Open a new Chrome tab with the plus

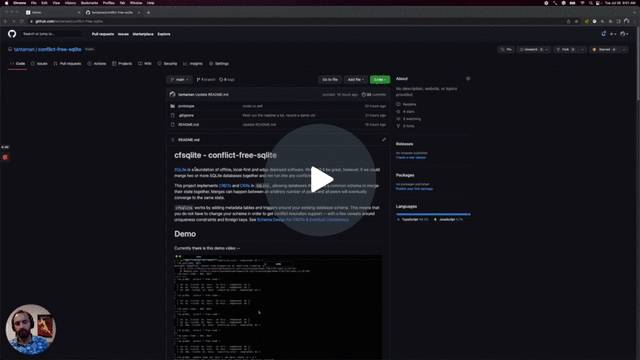click(x=148, y=13)
